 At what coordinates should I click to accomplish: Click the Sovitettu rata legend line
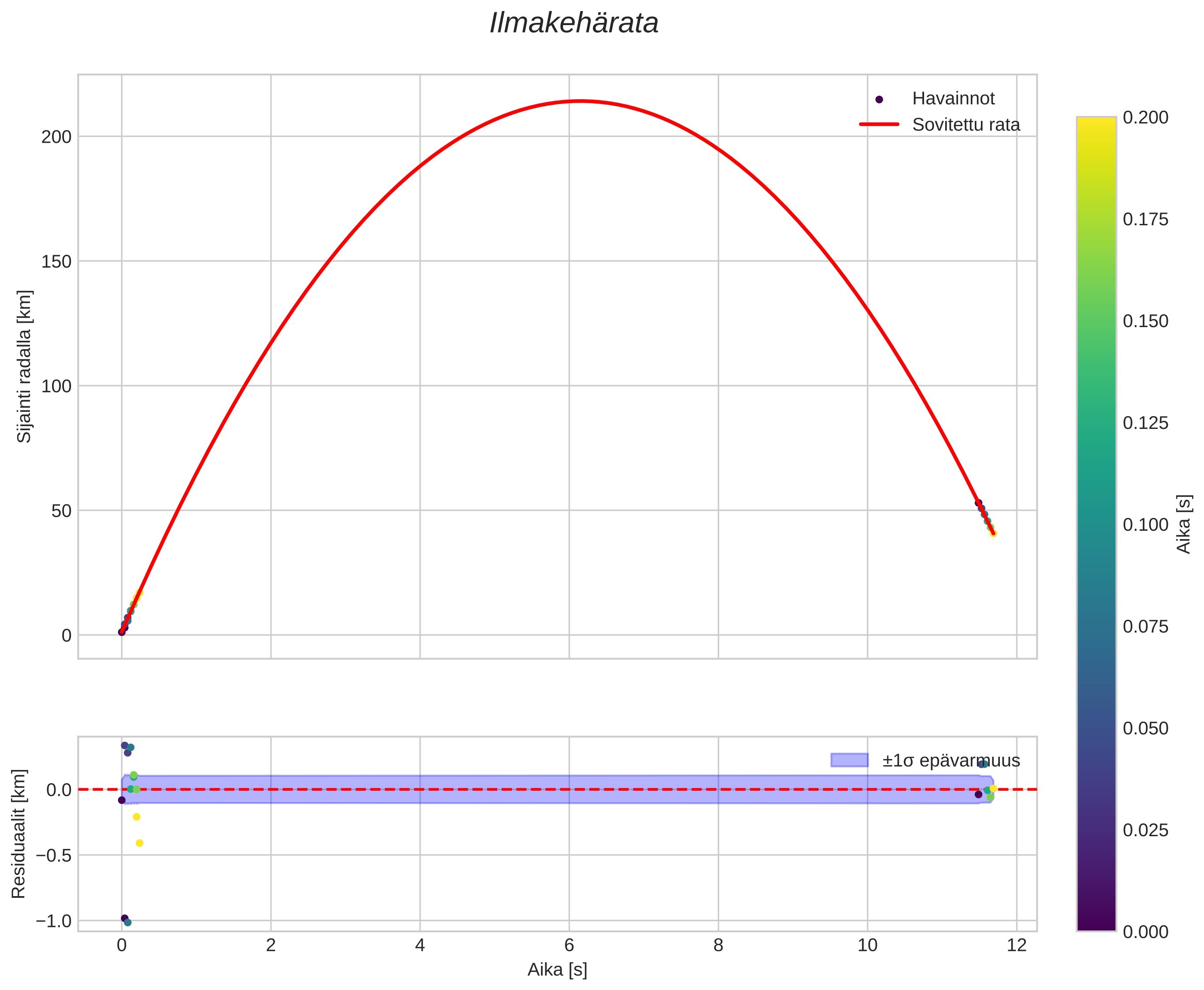coord(879,124)
